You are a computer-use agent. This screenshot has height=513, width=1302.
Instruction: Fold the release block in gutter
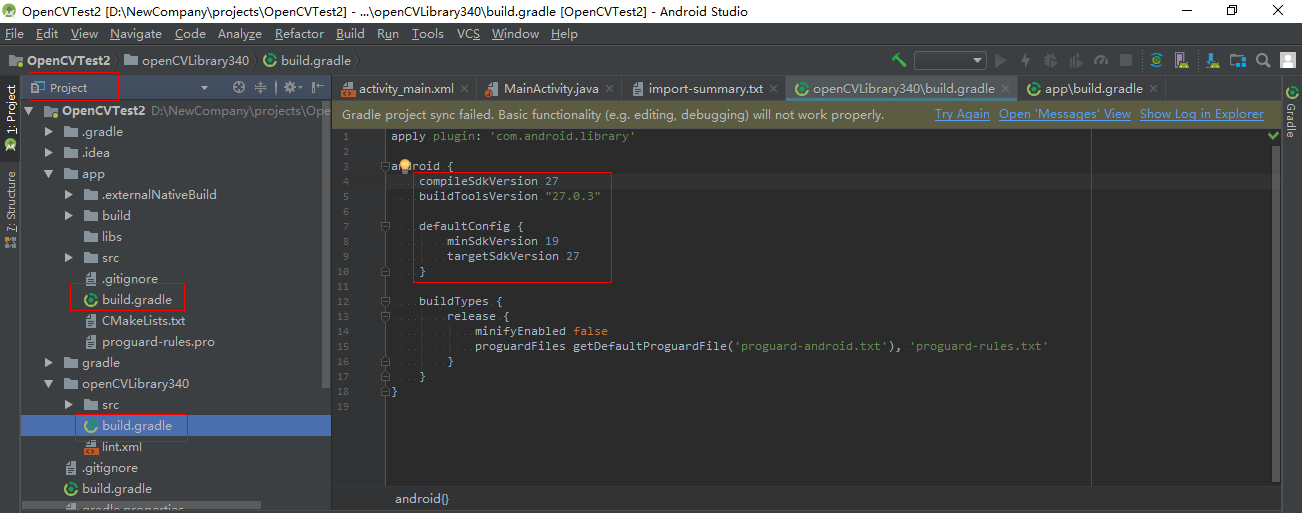[x=385, y=316]
